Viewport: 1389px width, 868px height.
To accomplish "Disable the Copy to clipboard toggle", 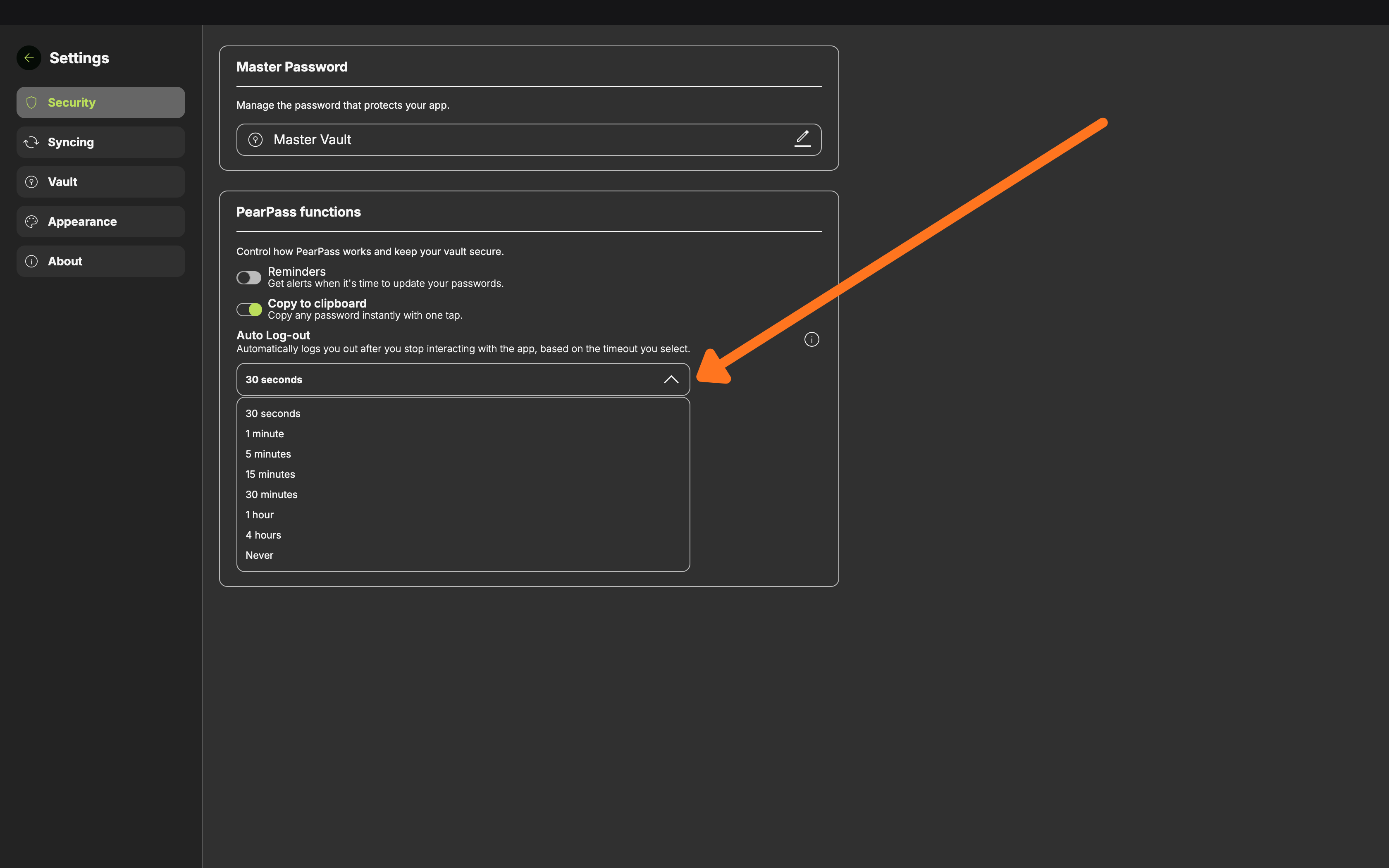I will coord(248,309).
